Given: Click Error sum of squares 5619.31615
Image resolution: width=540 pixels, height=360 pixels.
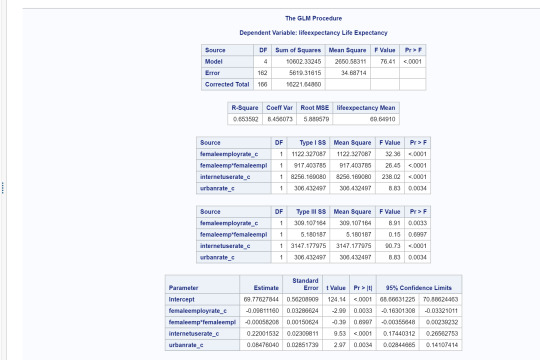Looking at the screenshot, I should click(305, 73).
